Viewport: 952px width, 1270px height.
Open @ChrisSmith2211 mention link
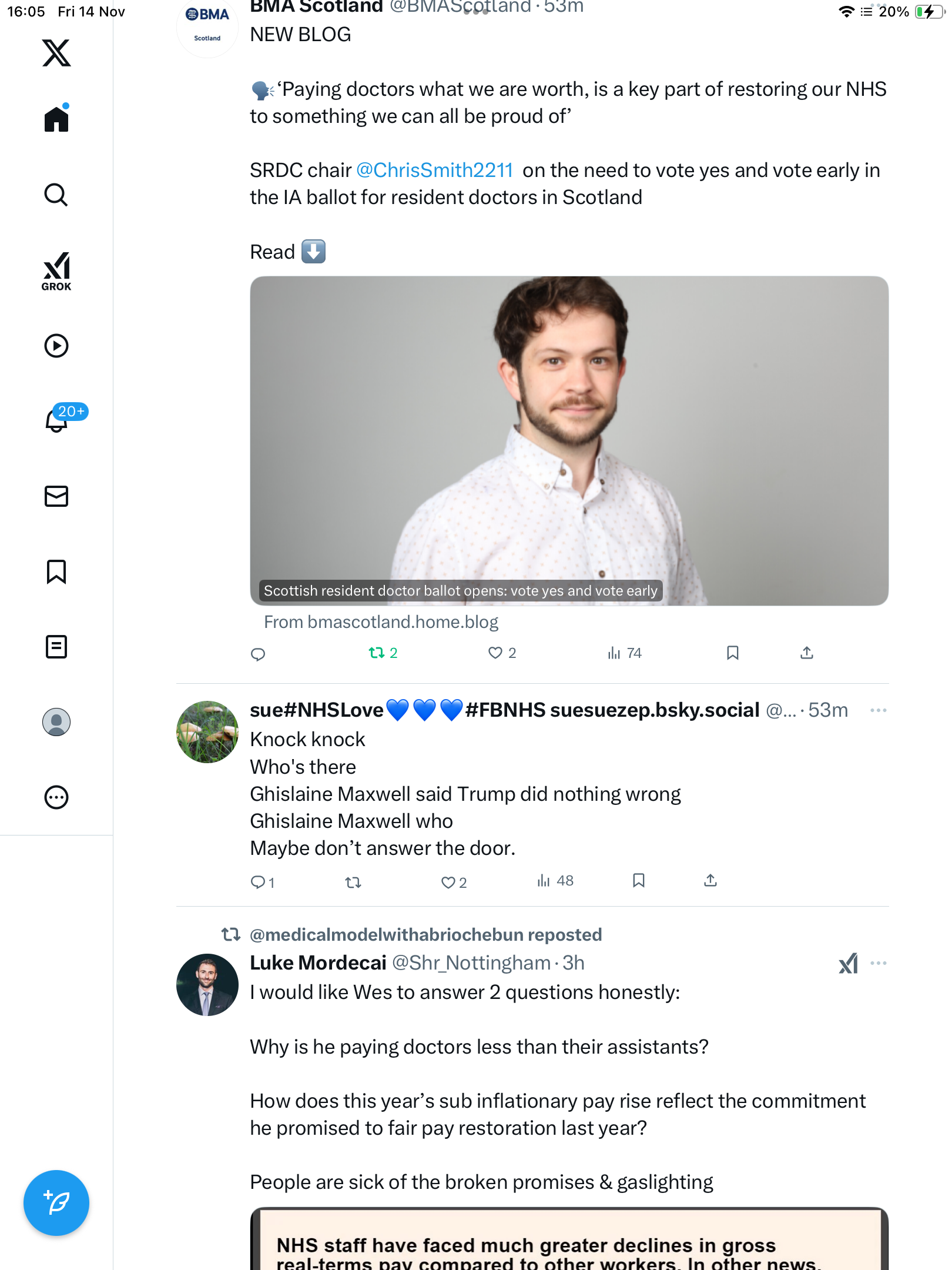[x=435, y=171]
